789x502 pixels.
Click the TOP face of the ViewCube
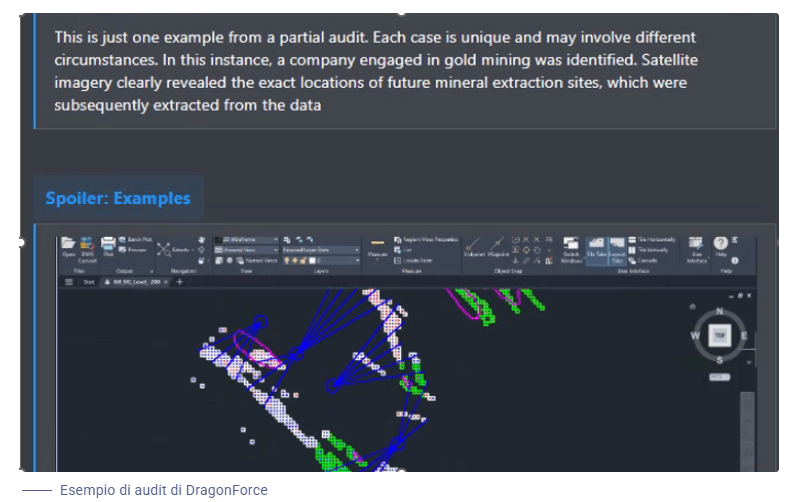pyautogui.click(x=718, y=334)
